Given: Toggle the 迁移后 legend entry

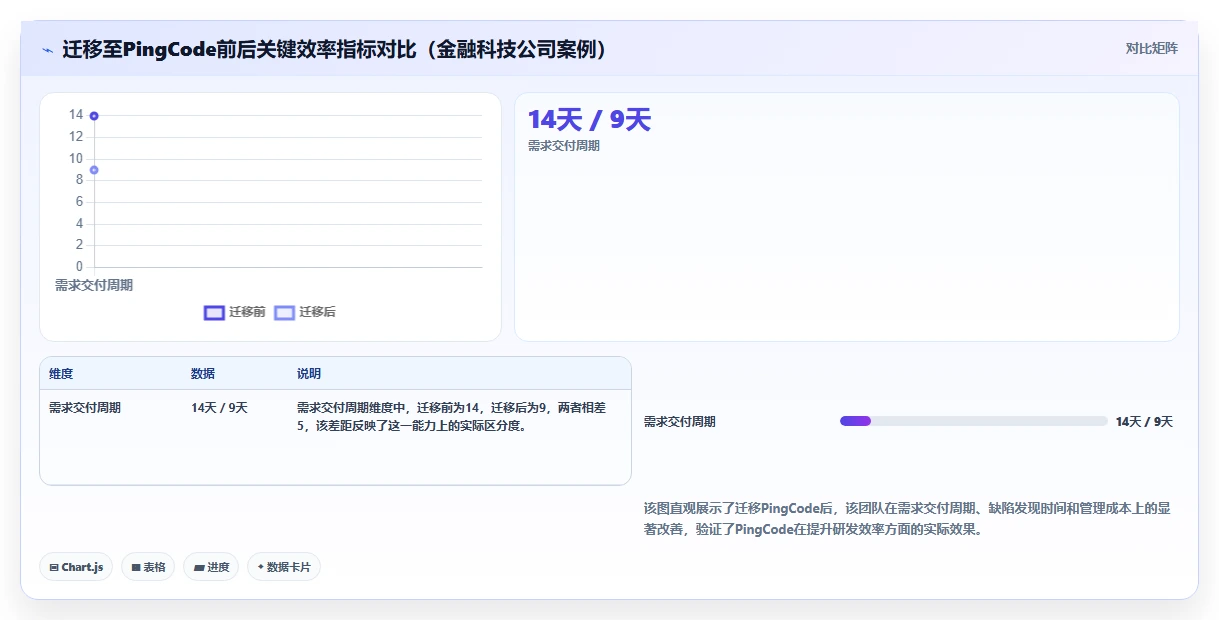Looking at the screenshot, I should pyautogui.click(x=305, y=312).
